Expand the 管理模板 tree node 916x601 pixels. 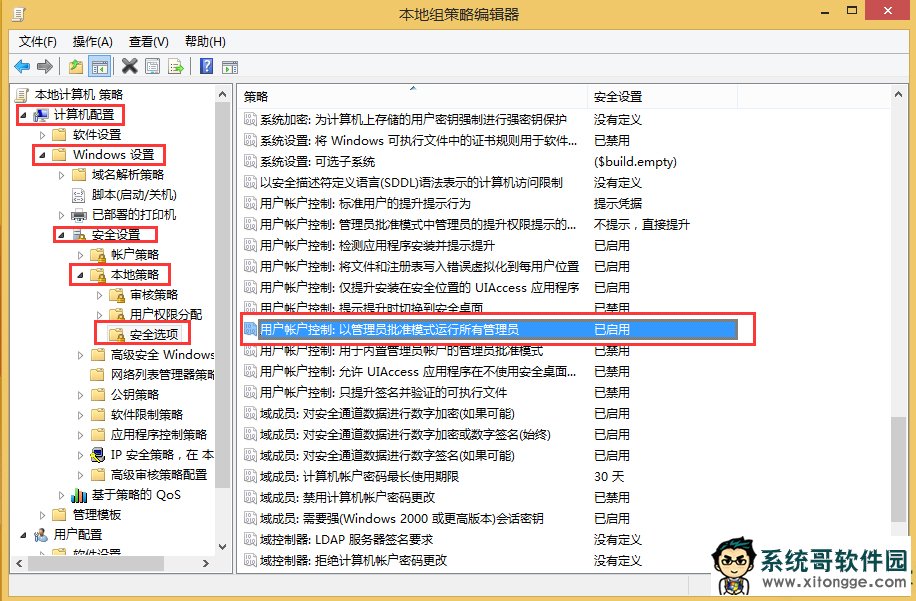coord(42,515)
